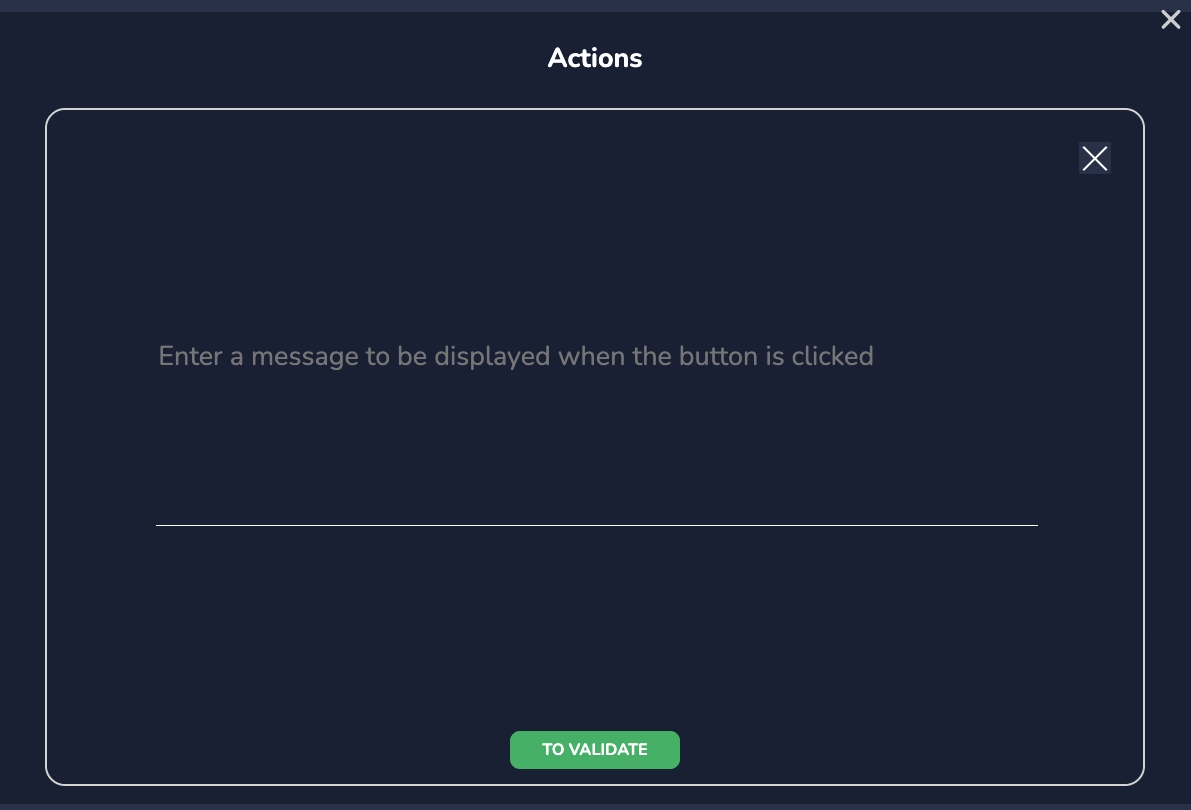Screen dimensions: 1191x810
Task: Close the Actions dialog with the top-right X
Action: [1170, 20]
